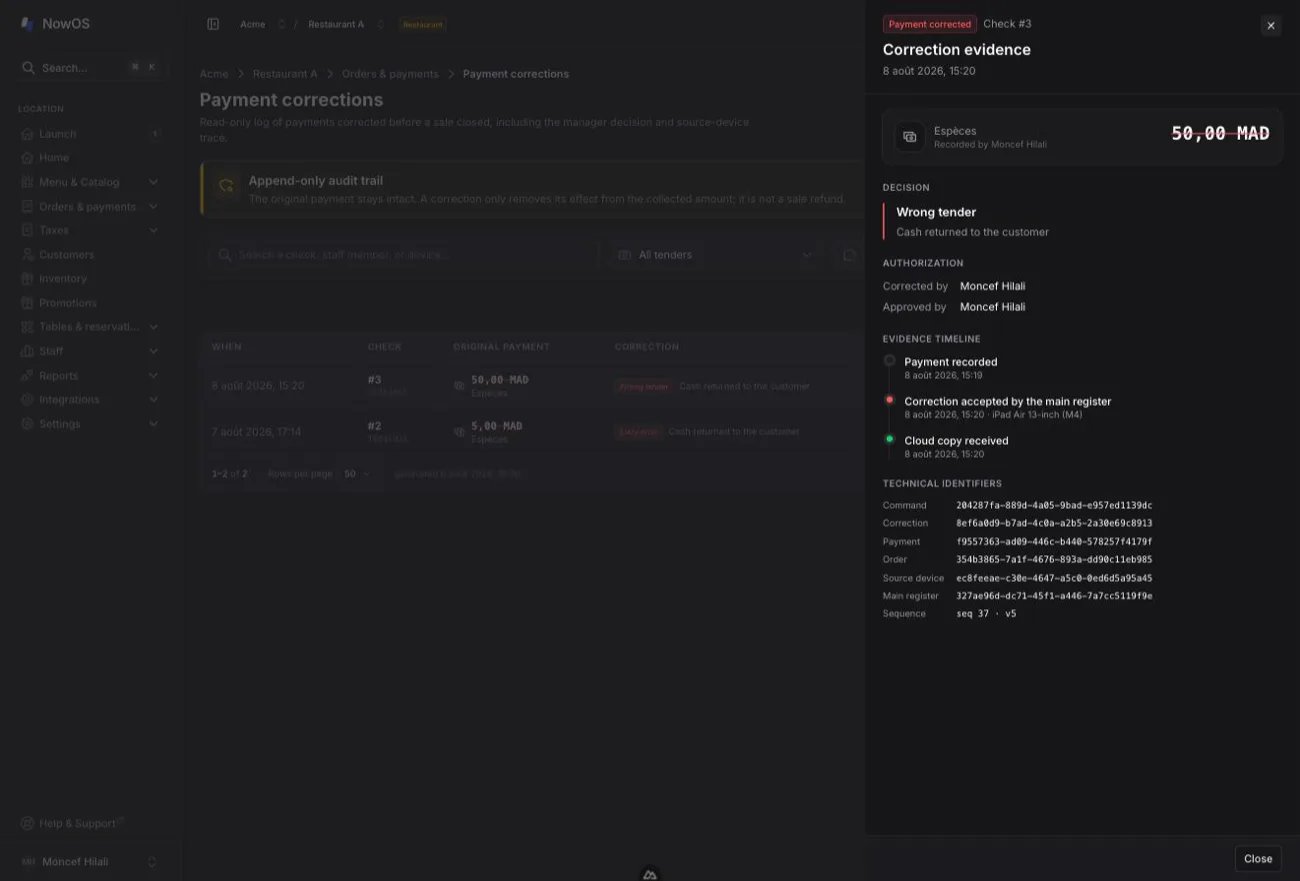Toggle the sidebar collapse icon in header
Screen dimensions: 1300x881
[x=213, y=24]
